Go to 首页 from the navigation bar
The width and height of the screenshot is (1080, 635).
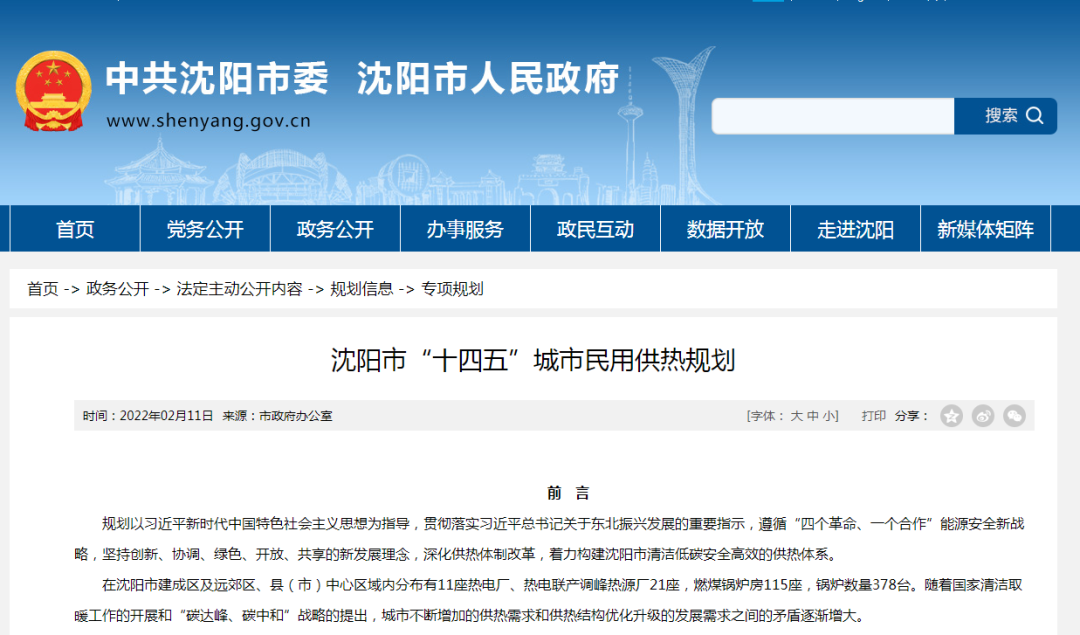click(75, 229)
